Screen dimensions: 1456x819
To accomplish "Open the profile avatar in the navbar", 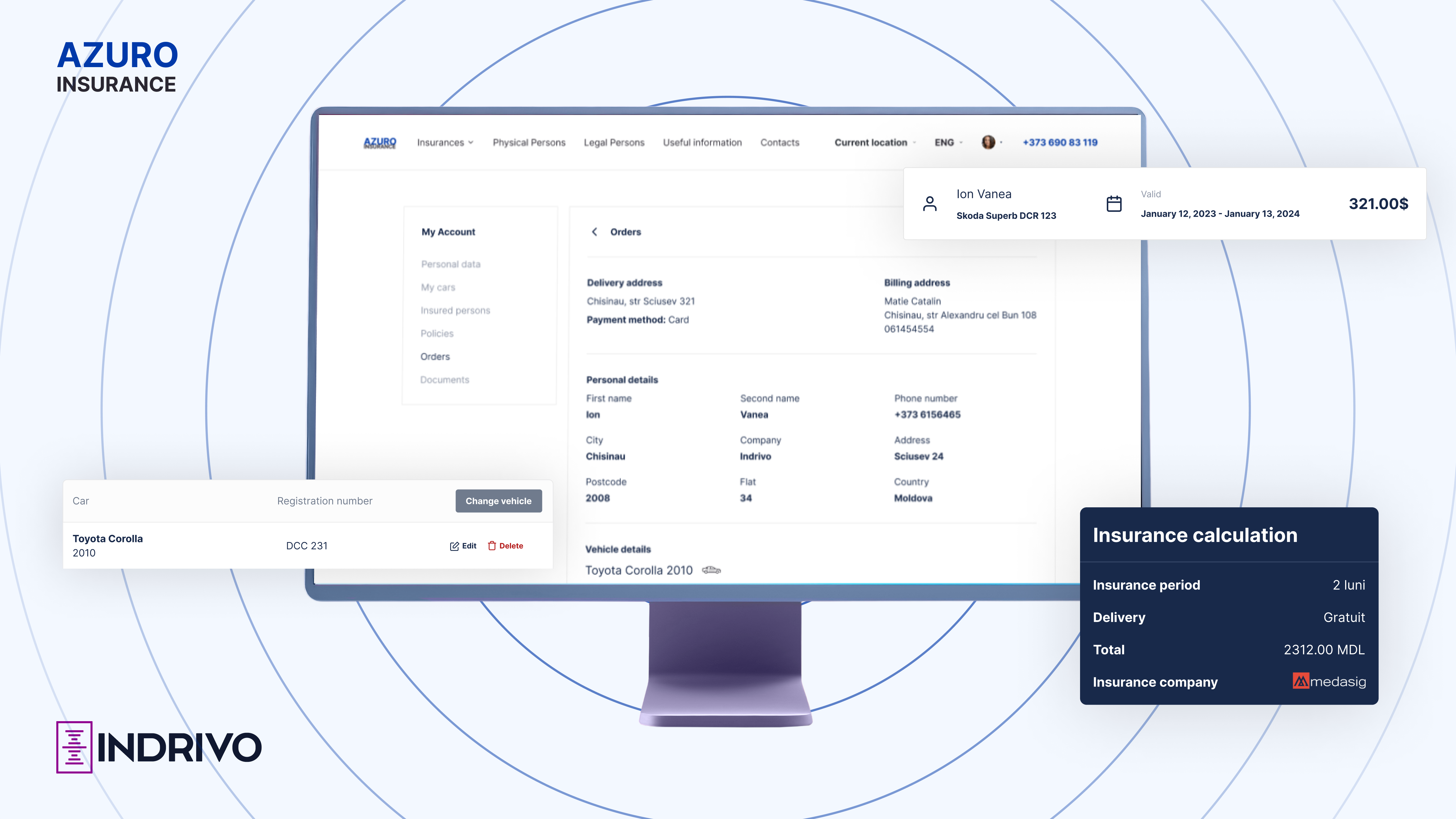I will tap(988, 142).
